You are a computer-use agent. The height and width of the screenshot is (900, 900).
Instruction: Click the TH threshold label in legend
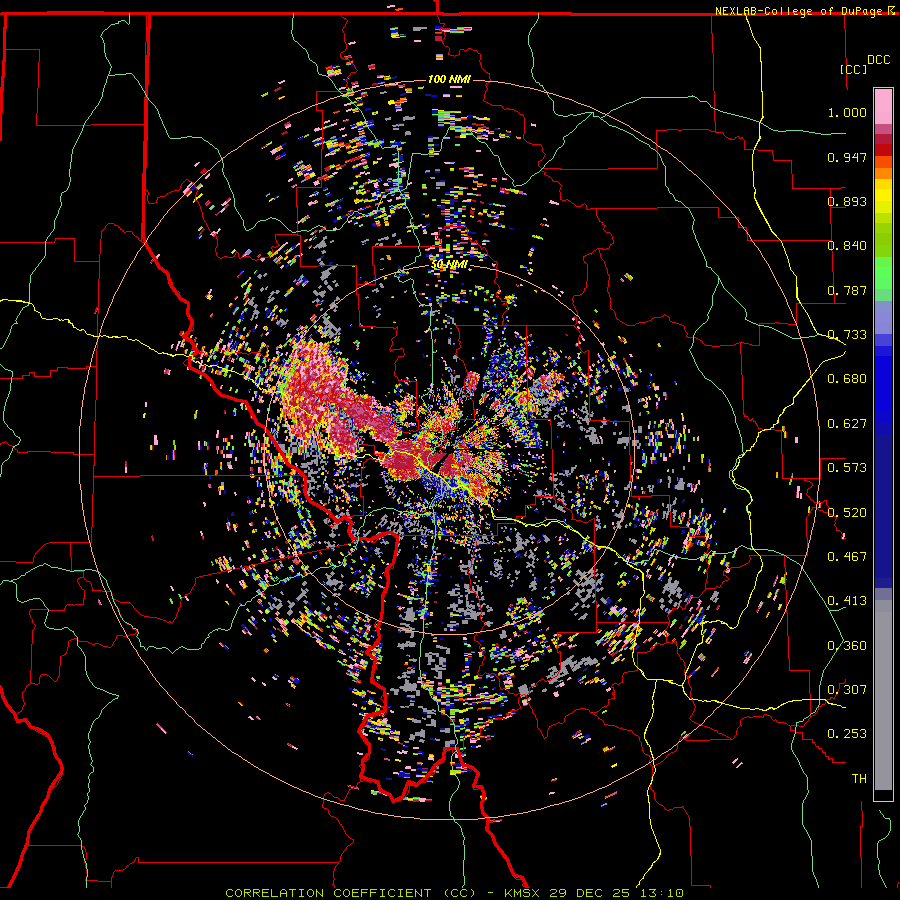click(x=859, y=779)
